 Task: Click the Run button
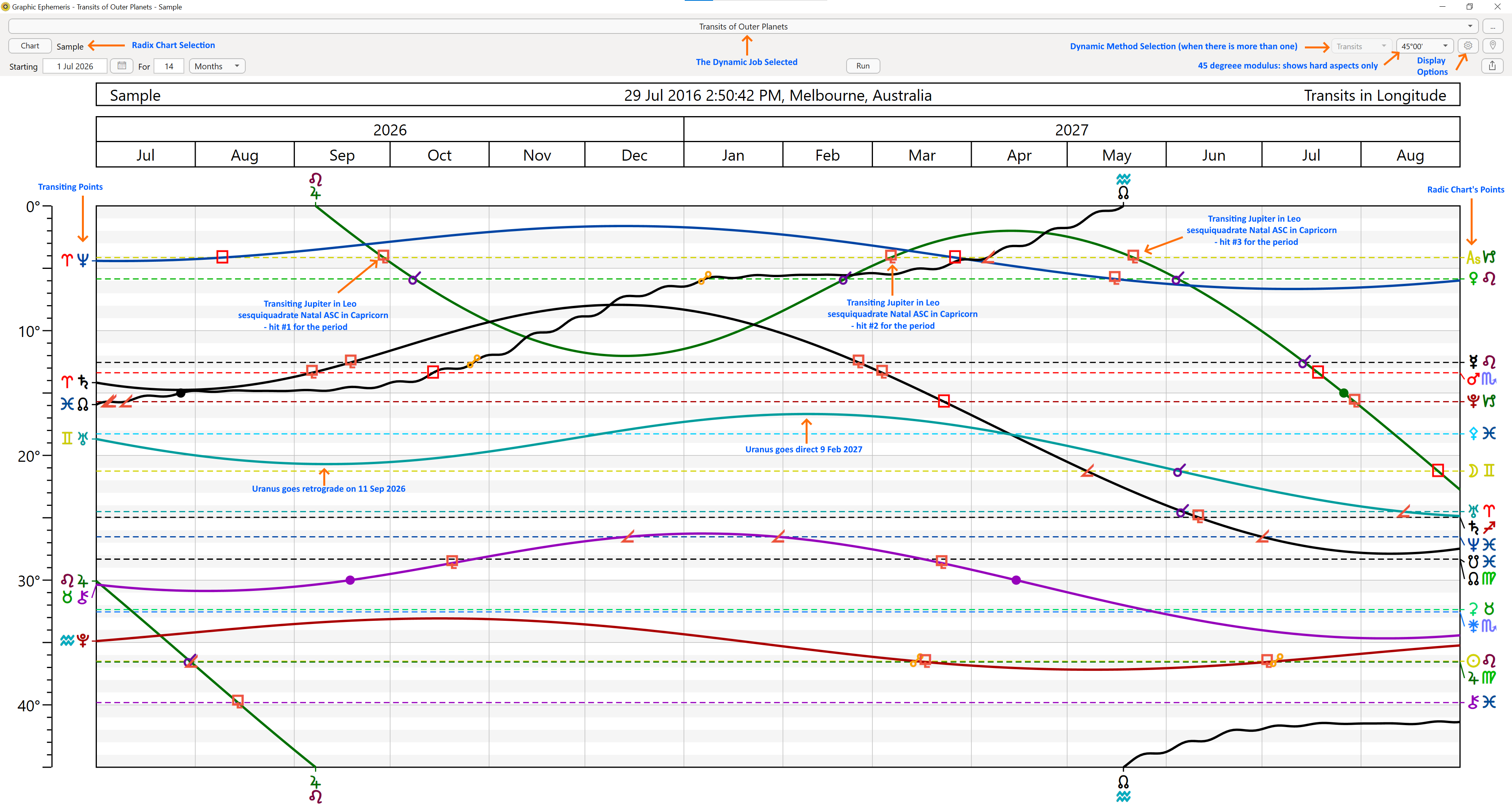point(863,66)
